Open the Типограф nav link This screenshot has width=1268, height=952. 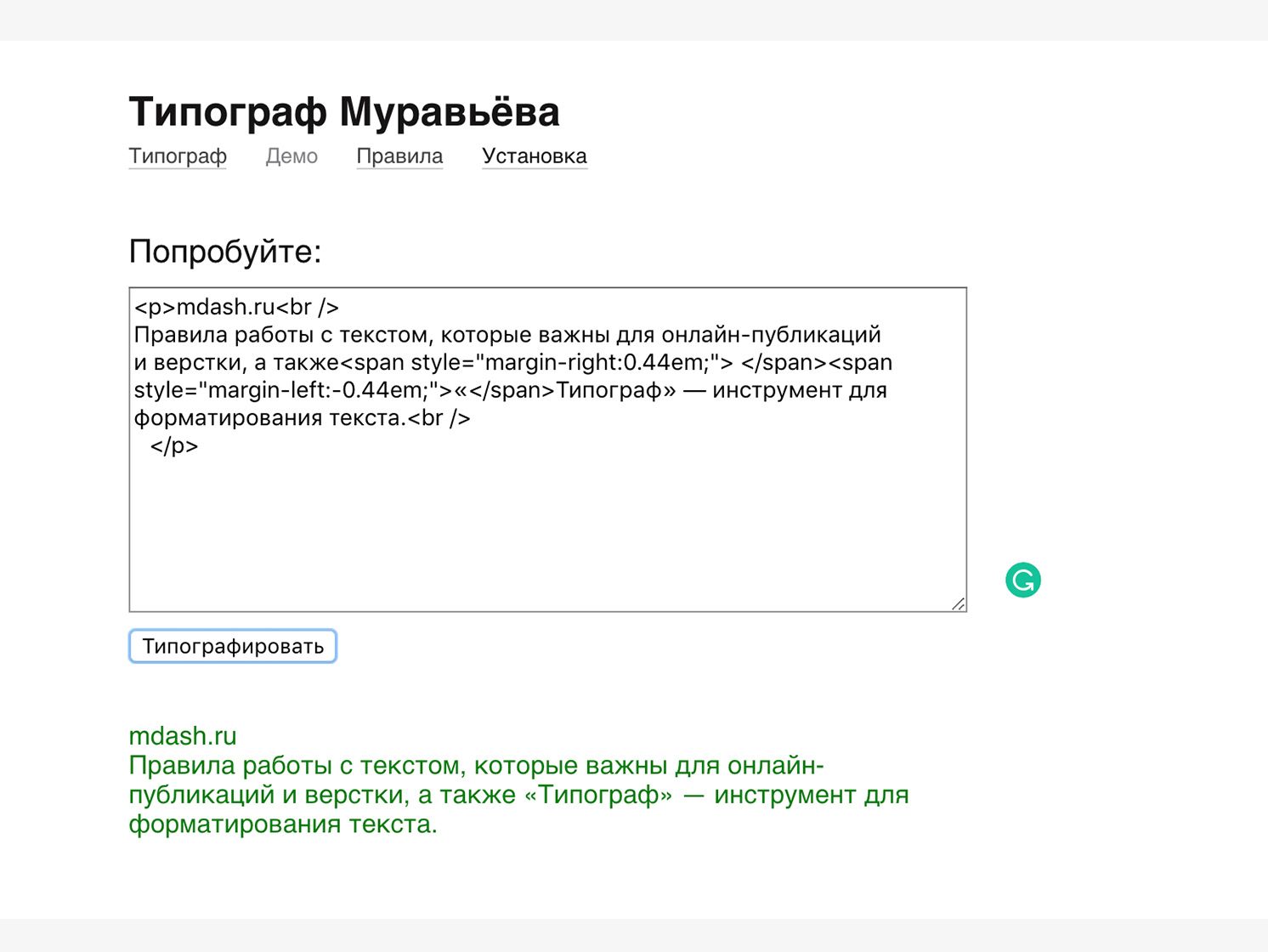(178, 156)
